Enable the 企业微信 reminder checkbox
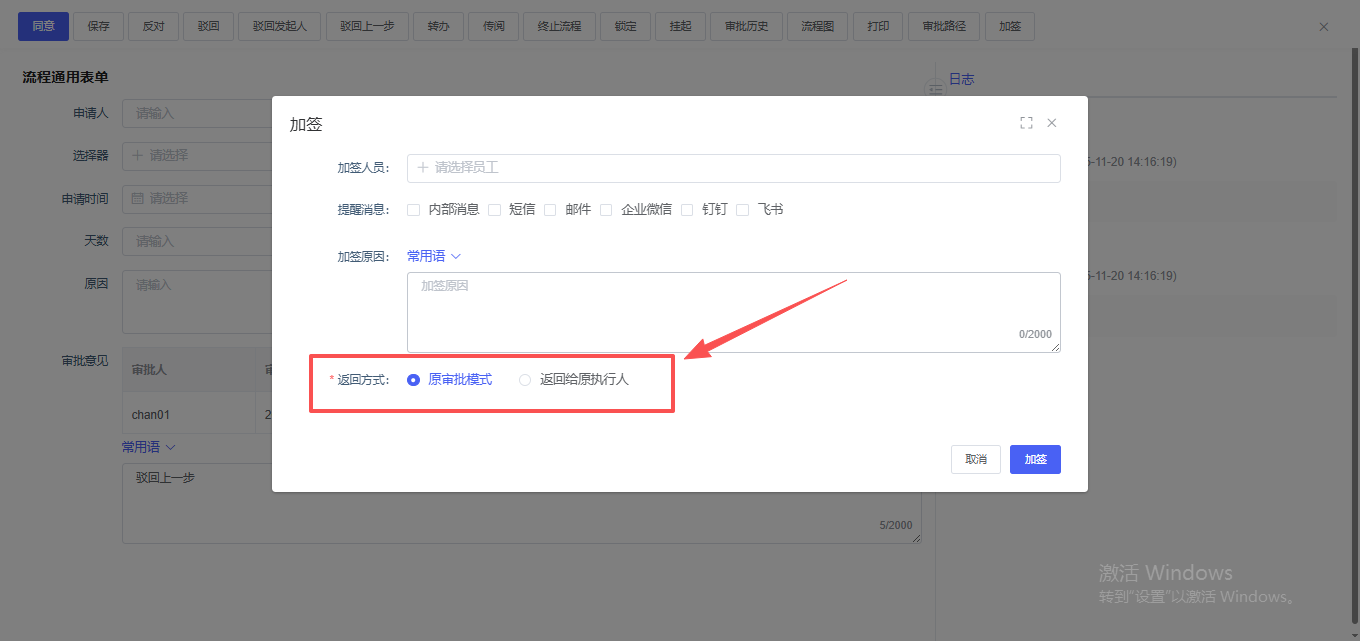Viewport: 1360px width, 641px height. (606, 210)
